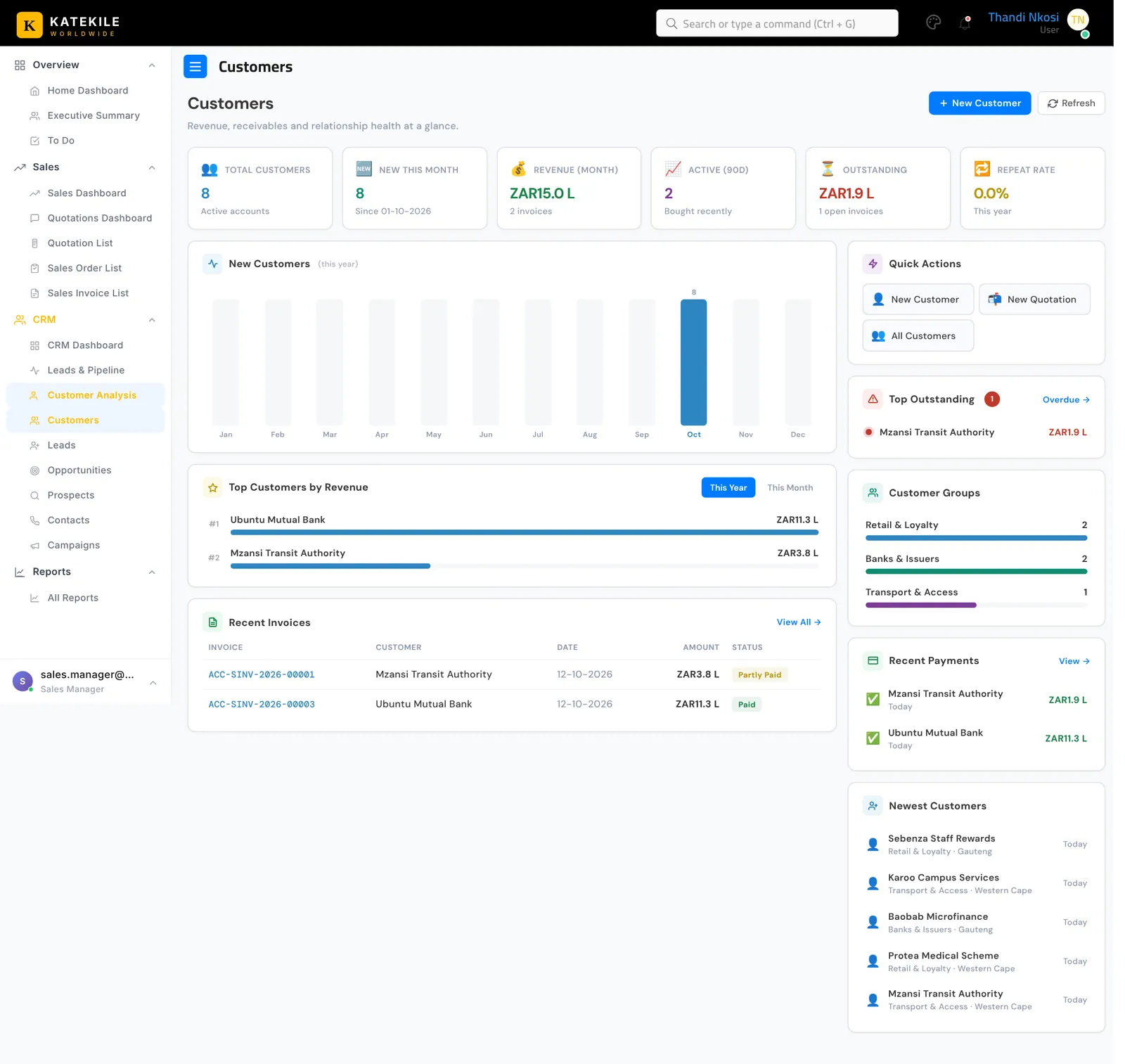Click the blue New Customer button
The image size is (1125, 1064).
coord(979,103)
